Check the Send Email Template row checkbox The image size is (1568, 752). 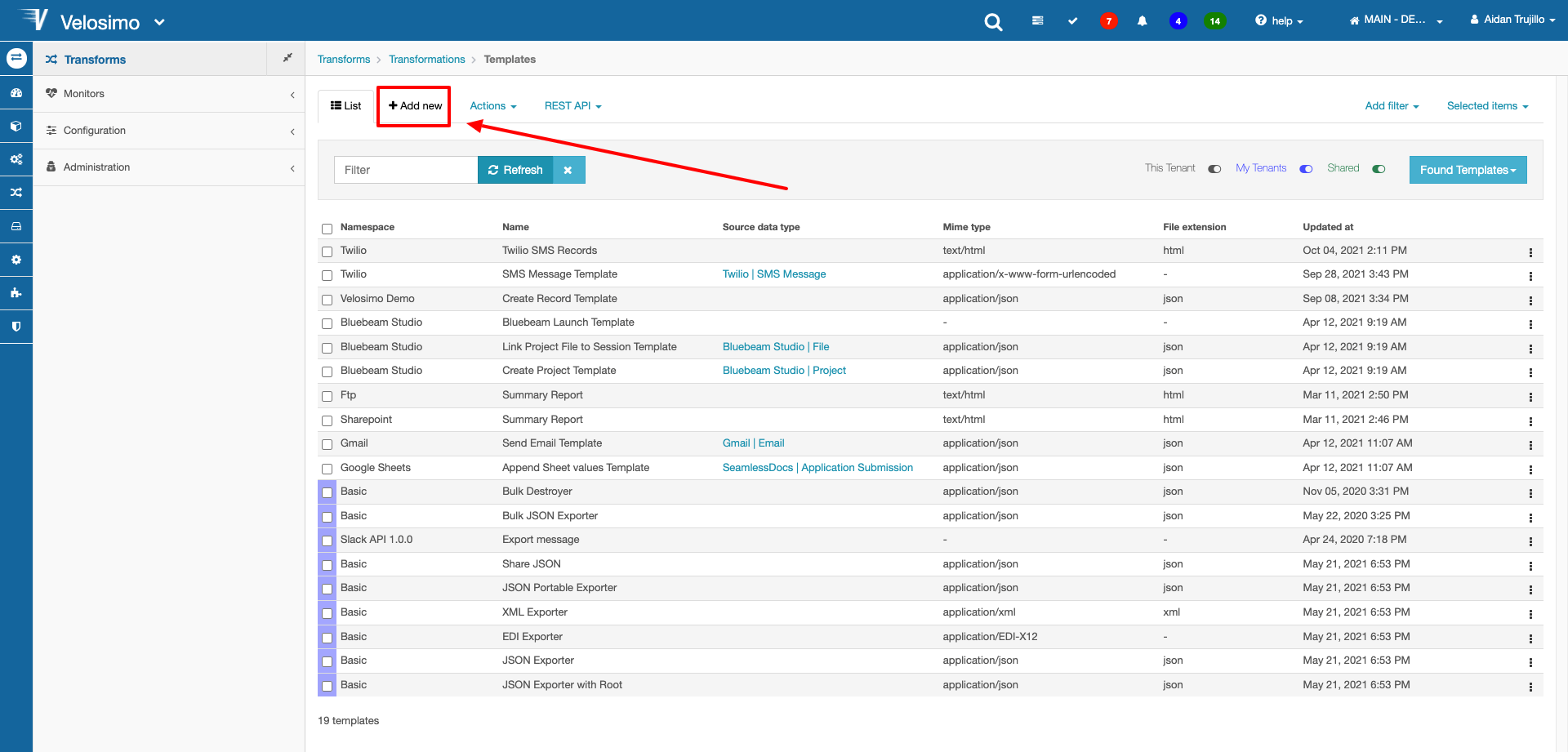tap(327, 445)
